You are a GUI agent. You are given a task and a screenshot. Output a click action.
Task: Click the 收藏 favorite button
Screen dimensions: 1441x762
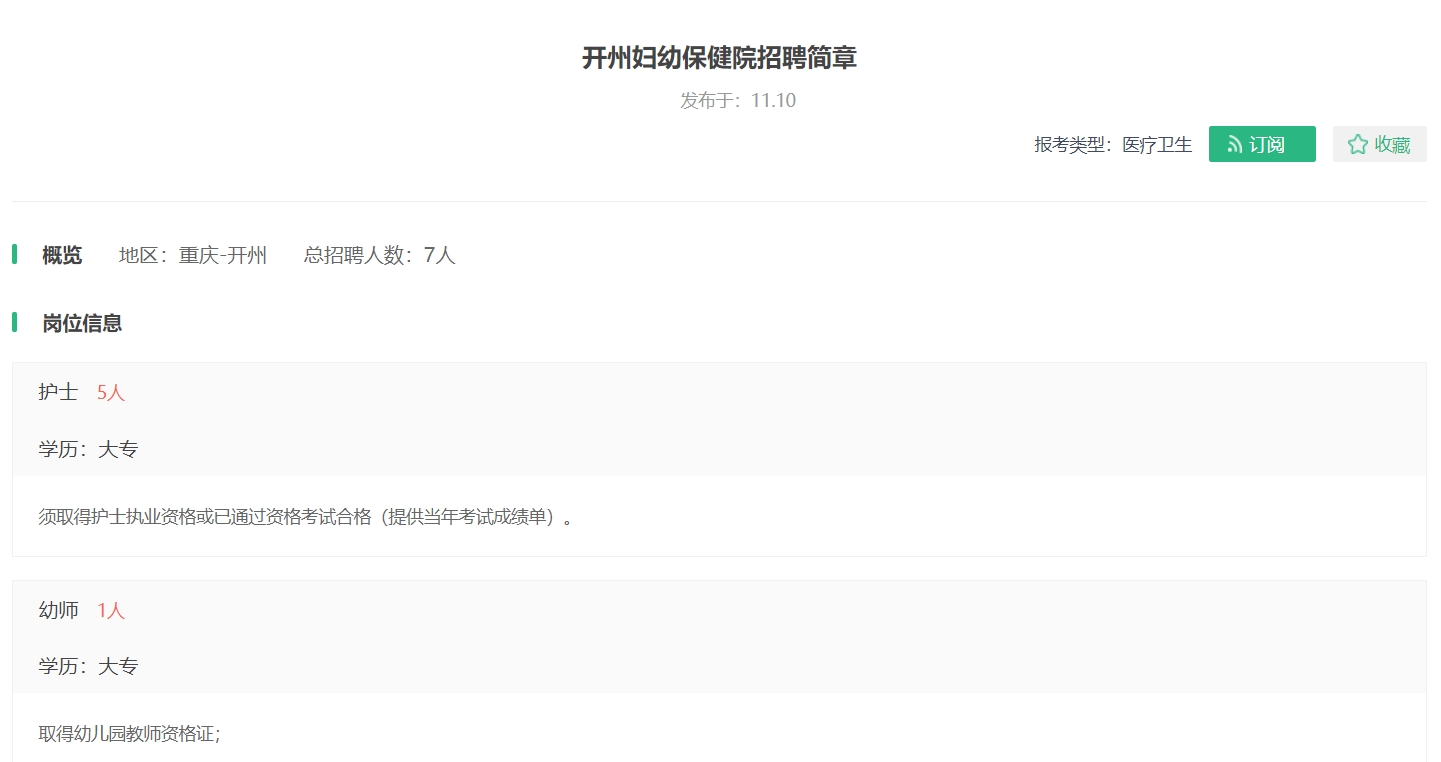point(1379,144)
